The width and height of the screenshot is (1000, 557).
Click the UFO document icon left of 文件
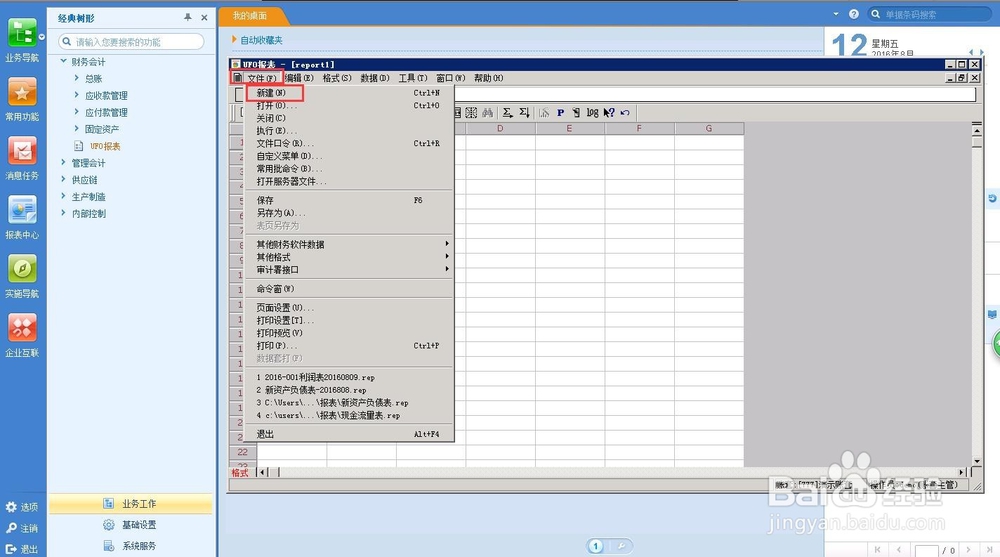coord(237,78)
